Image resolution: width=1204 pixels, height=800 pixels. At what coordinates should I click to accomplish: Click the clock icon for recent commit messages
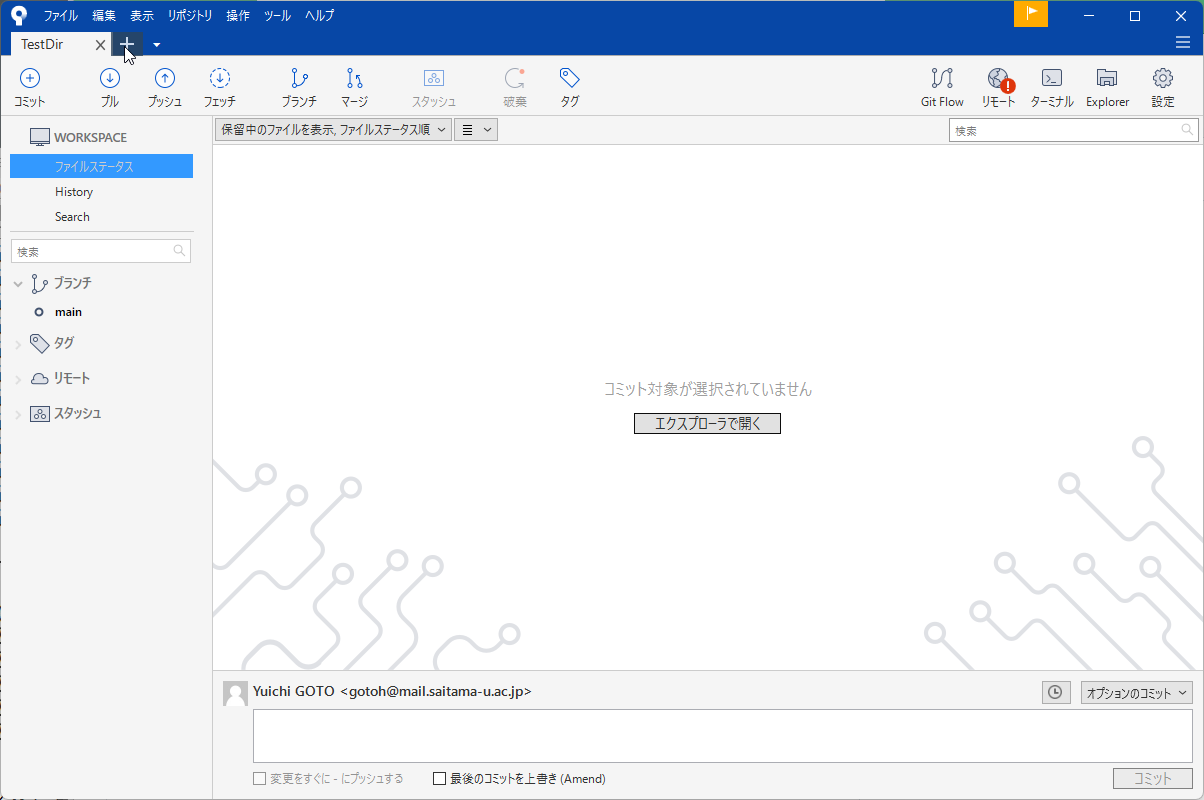(x=1056, y=693)
